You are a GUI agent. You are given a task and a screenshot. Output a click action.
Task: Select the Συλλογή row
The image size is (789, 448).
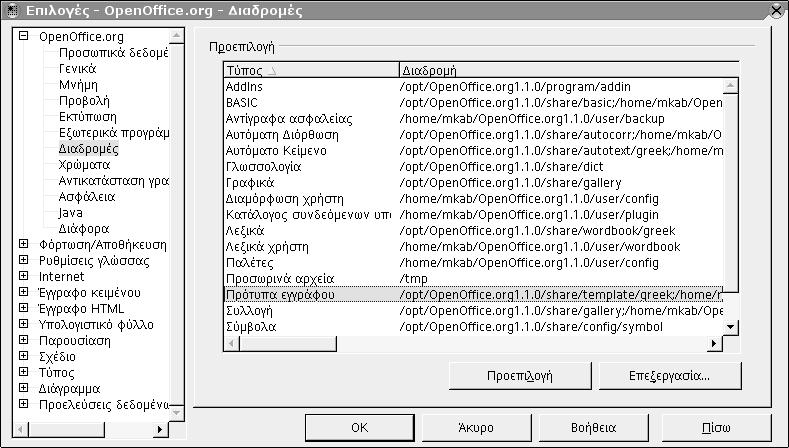pos(473,311)
